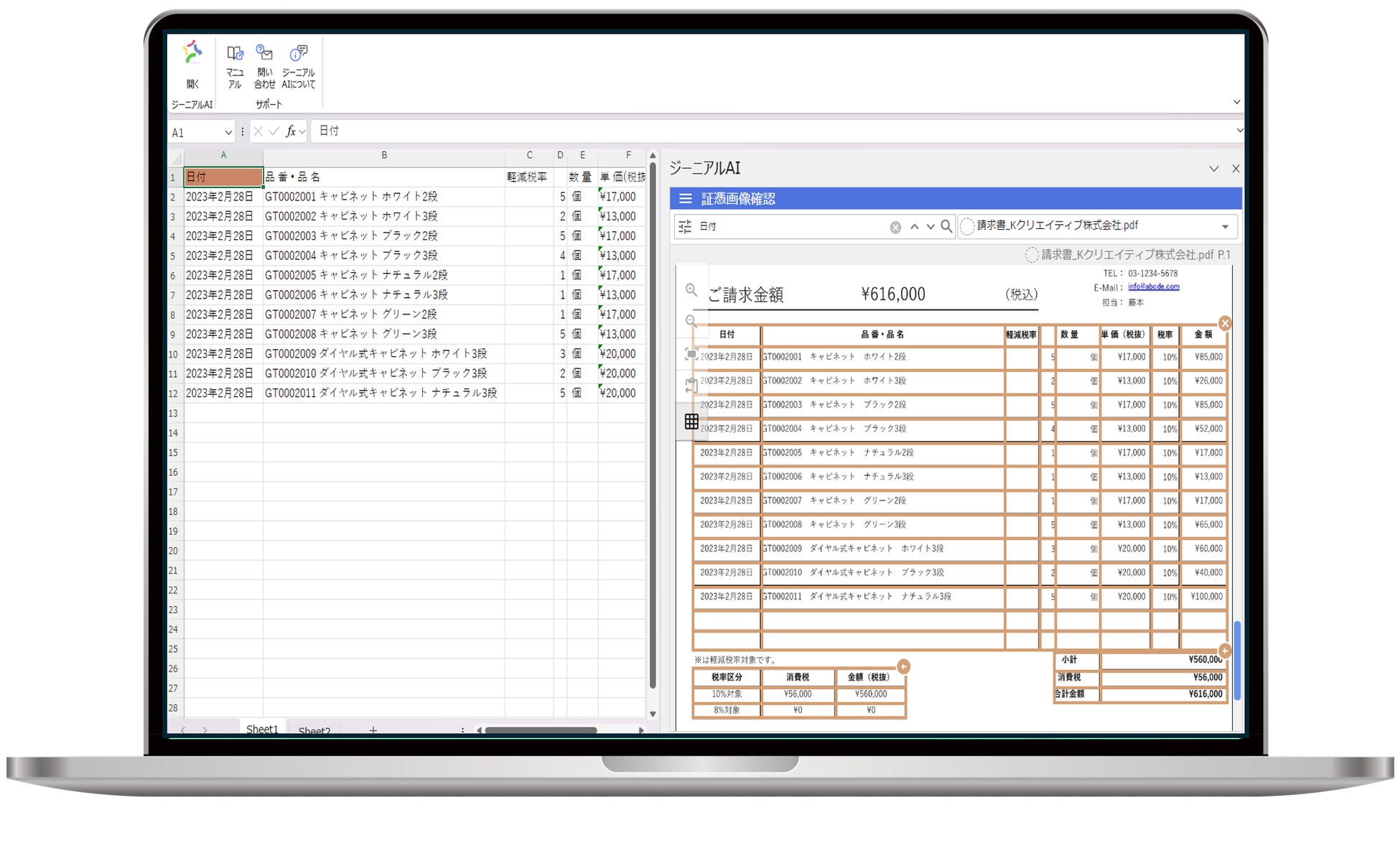This screenshot has width=1400, height=843.
Task: Remove the orange table selection overlay
Action: [1225, 324]
